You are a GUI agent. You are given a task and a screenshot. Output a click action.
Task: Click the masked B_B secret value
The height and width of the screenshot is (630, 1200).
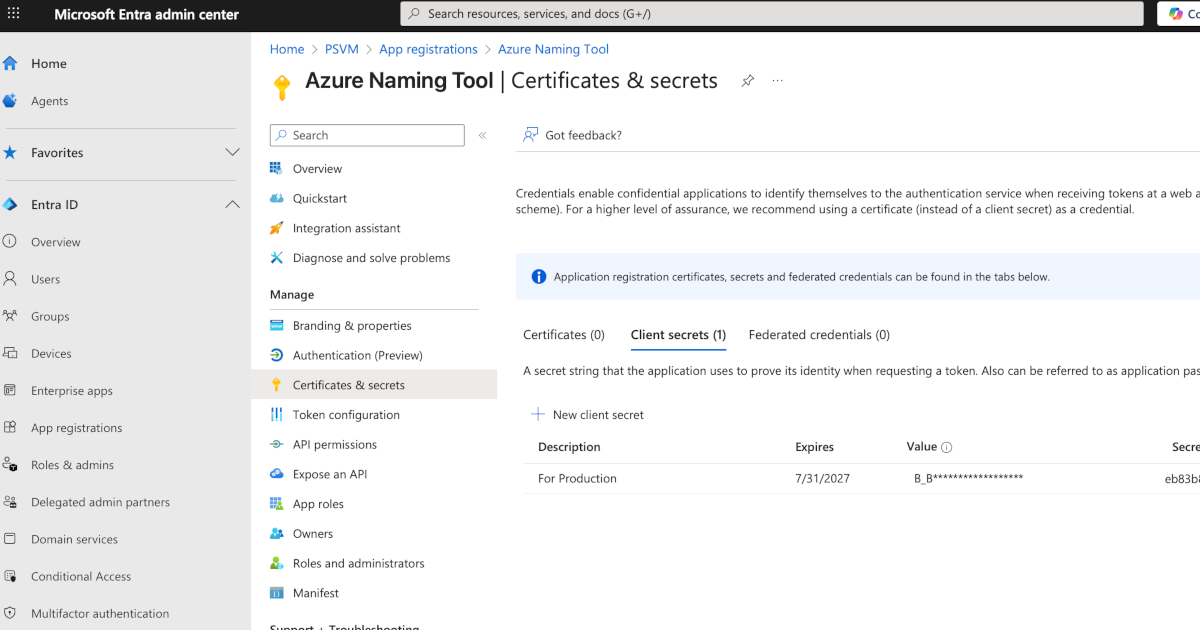coord(968,478)
